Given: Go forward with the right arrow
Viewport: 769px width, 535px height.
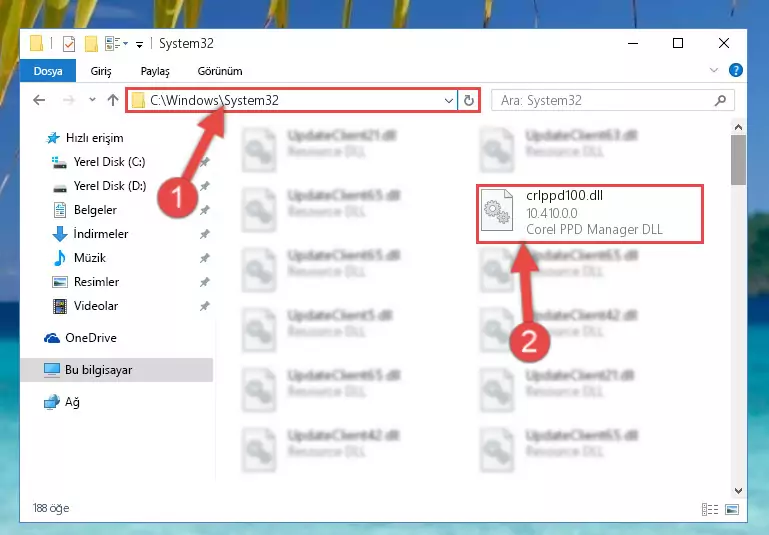Looking at the screenshot, I should (x=69, y=100).
